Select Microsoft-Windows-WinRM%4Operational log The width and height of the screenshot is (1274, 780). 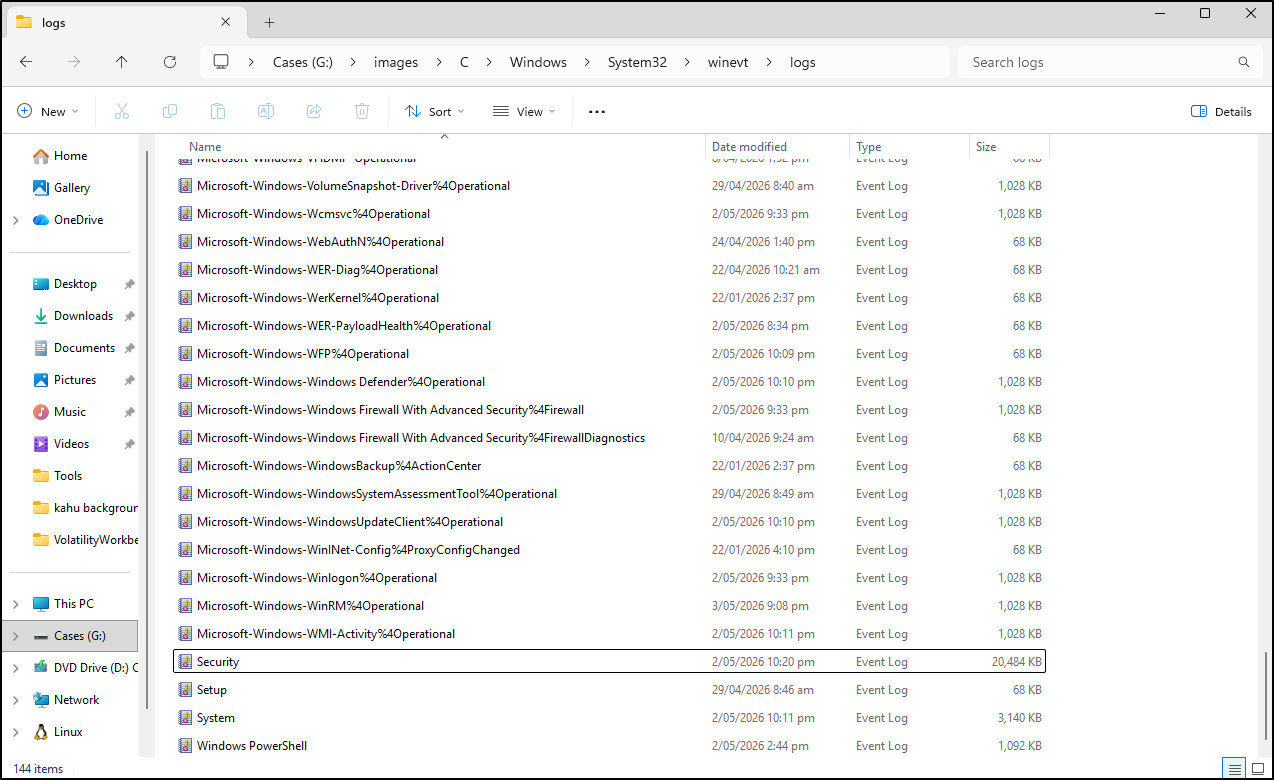[609, 606]
